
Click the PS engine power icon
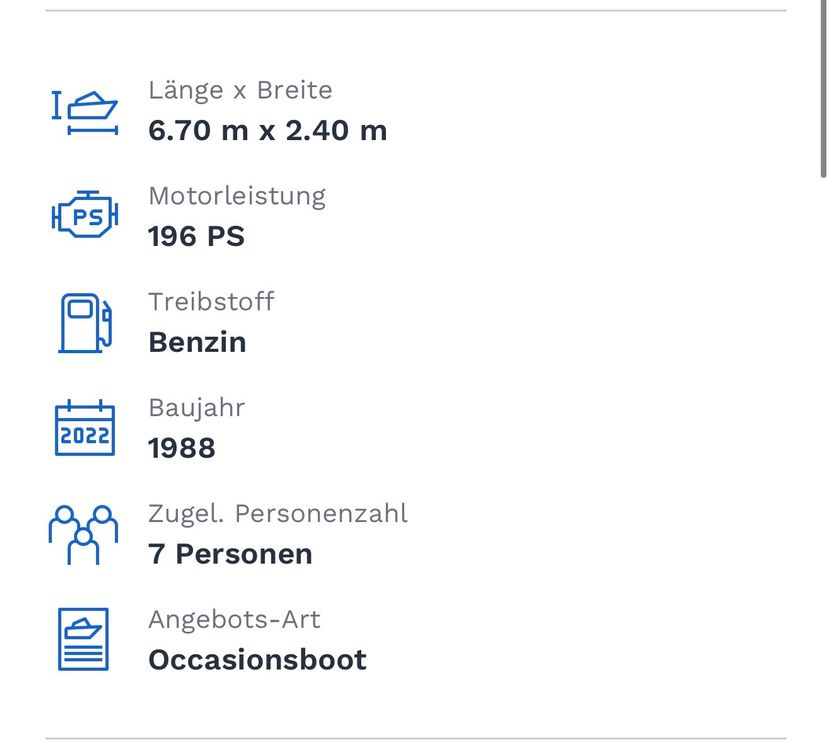pyautogui.click(x=85, y=214)
